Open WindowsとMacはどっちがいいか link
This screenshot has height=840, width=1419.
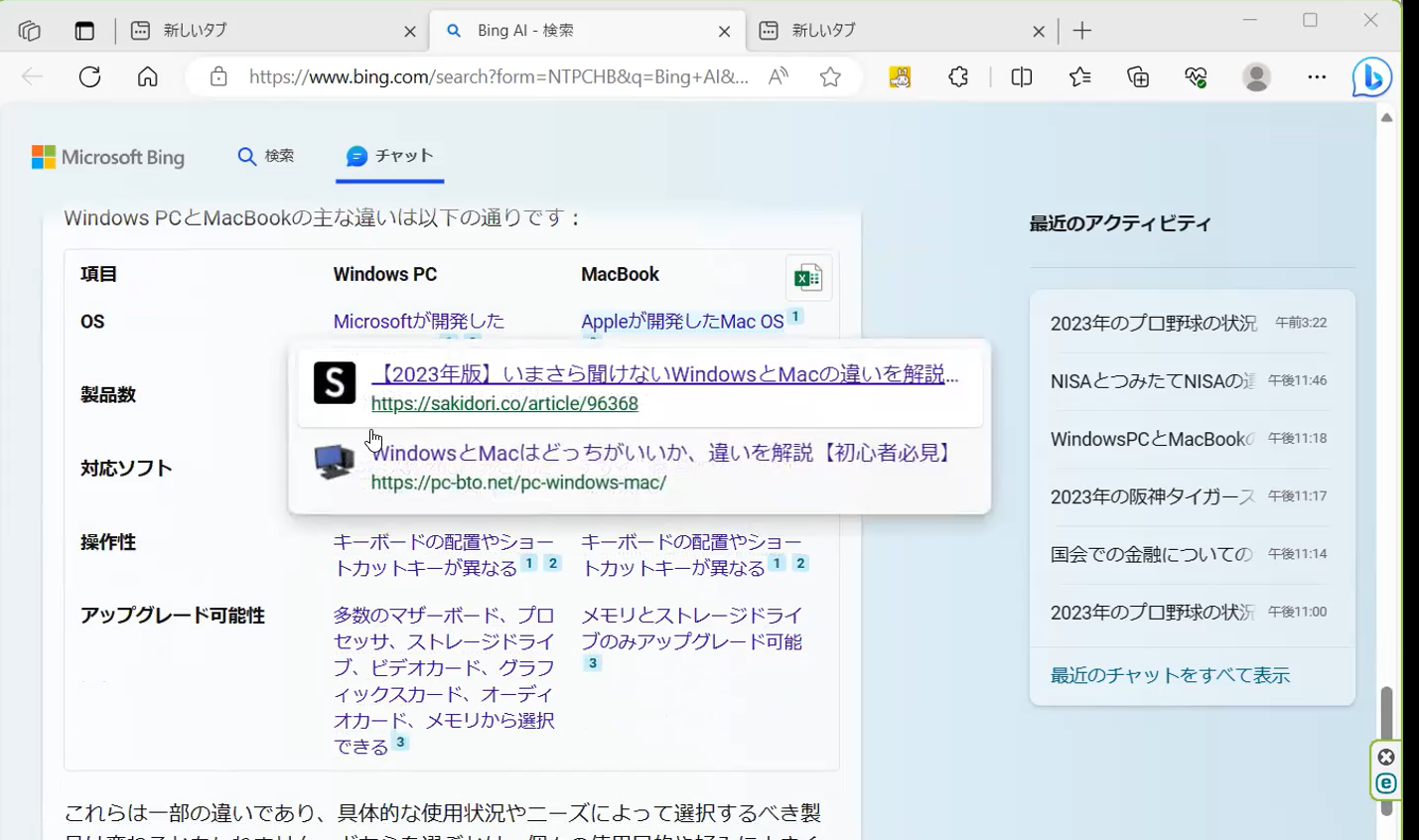(x=663, y=453)
